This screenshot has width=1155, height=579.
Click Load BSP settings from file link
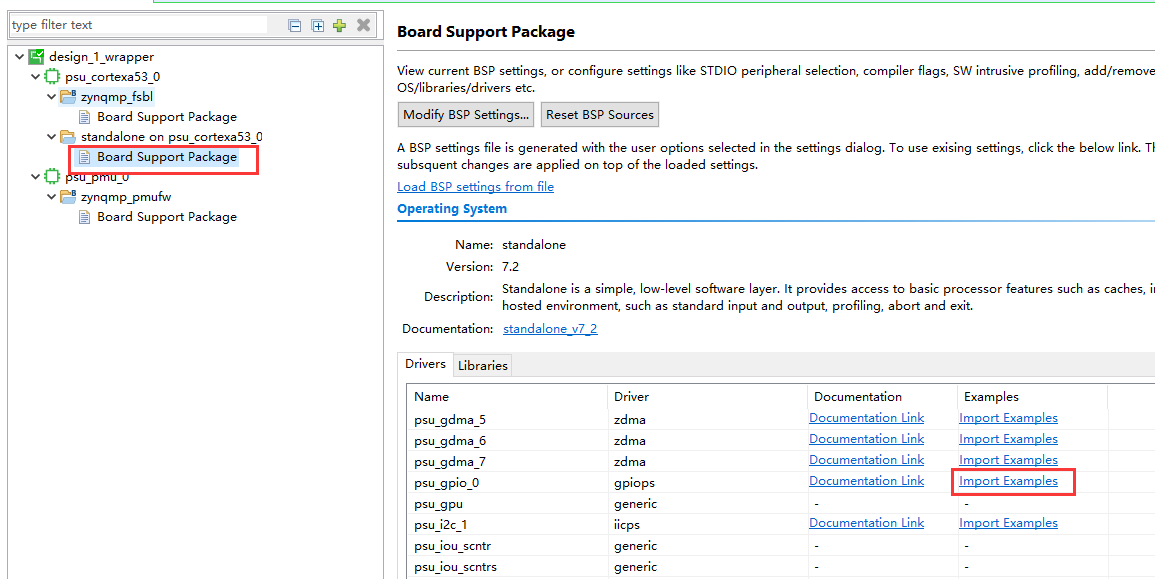click(x=475, y=187)
